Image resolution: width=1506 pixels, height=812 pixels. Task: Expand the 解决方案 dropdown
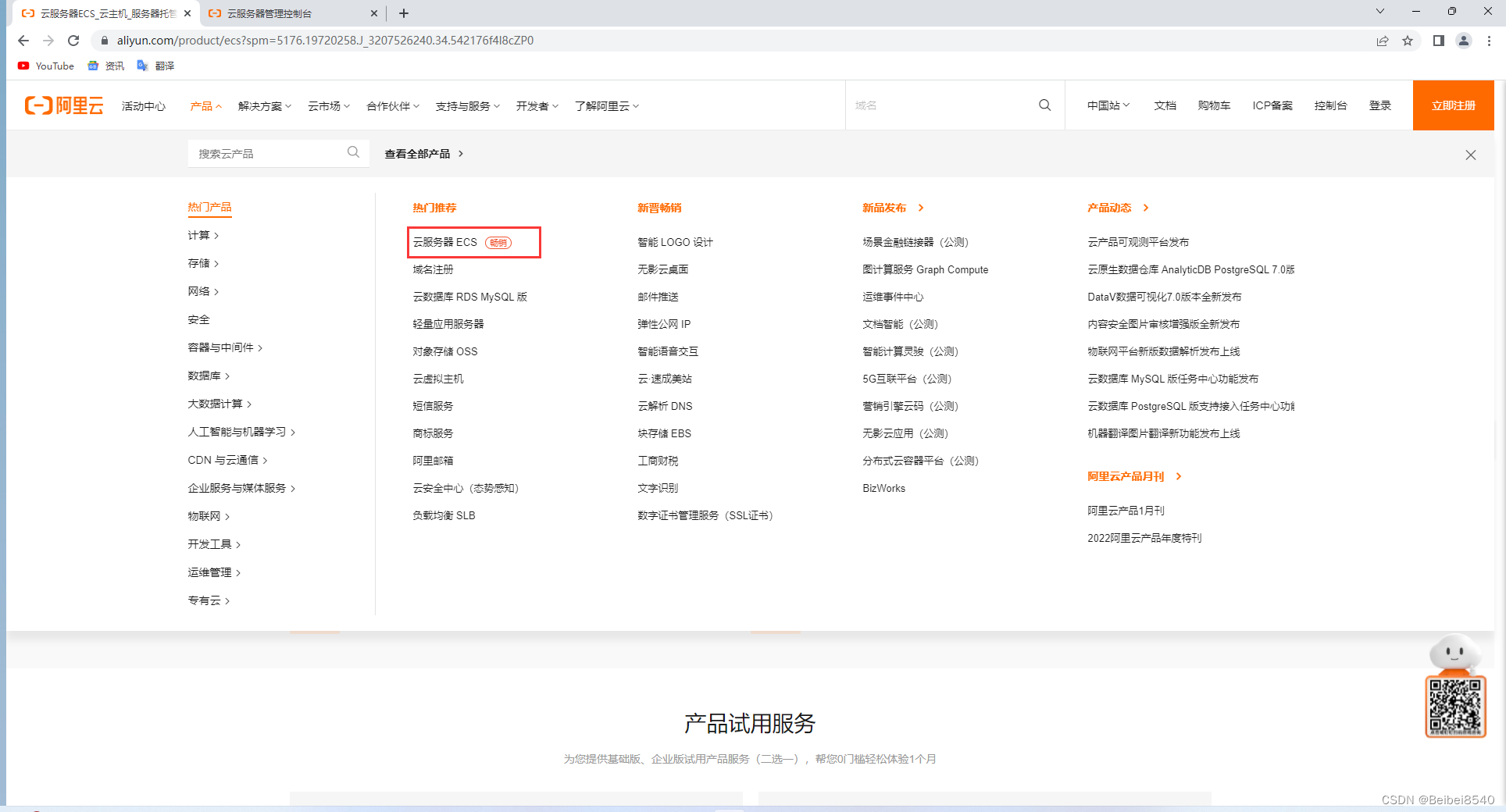click(264, 106)
